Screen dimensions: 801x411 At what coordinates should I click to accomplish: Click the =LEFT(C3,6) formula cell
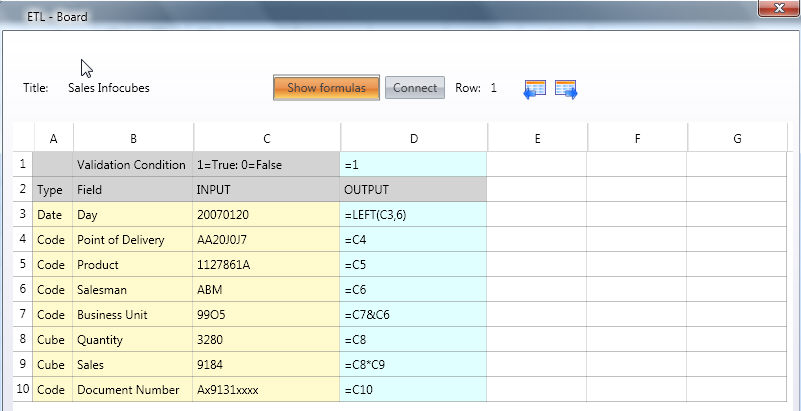[x=413, y=214]
